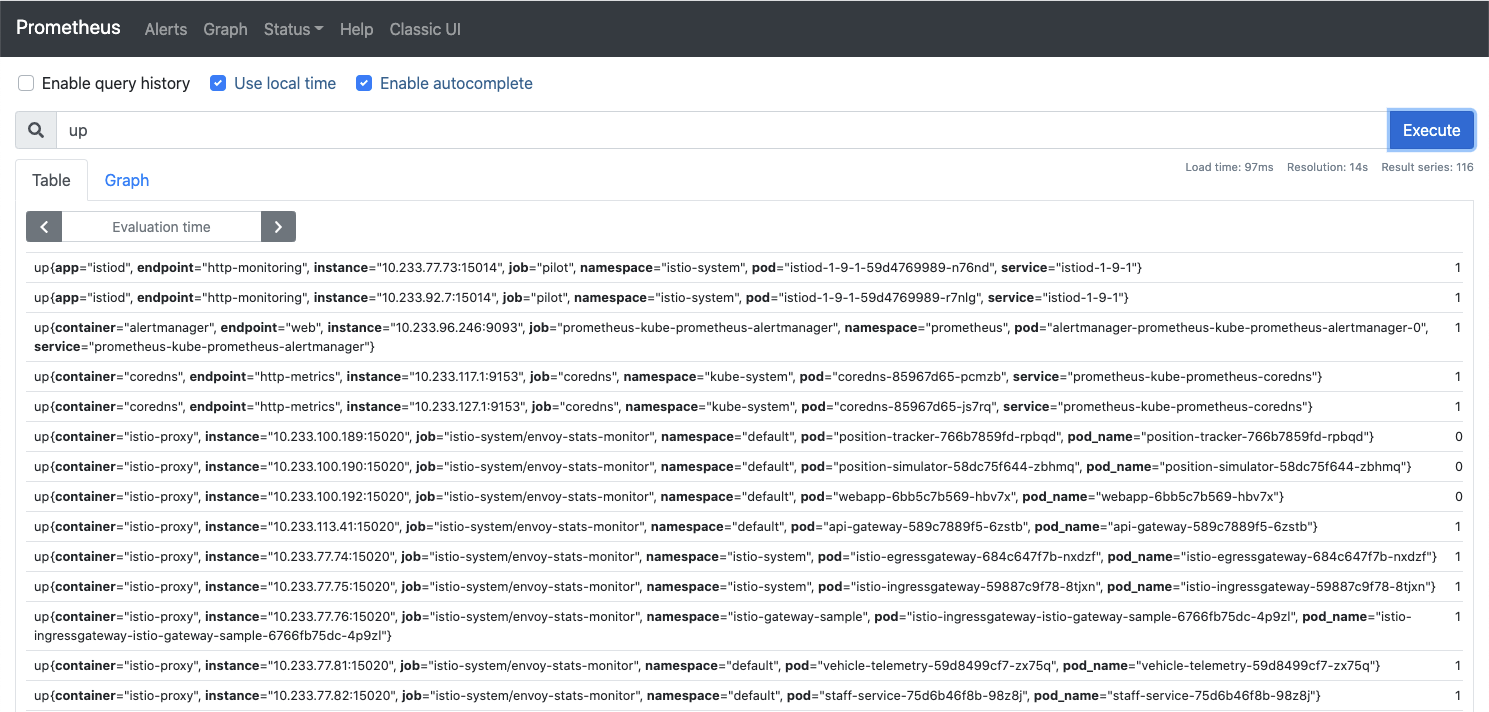Click value 0 in webapp row
This screenshot has width=1489, height=712.
click(x=1458, y=497)
